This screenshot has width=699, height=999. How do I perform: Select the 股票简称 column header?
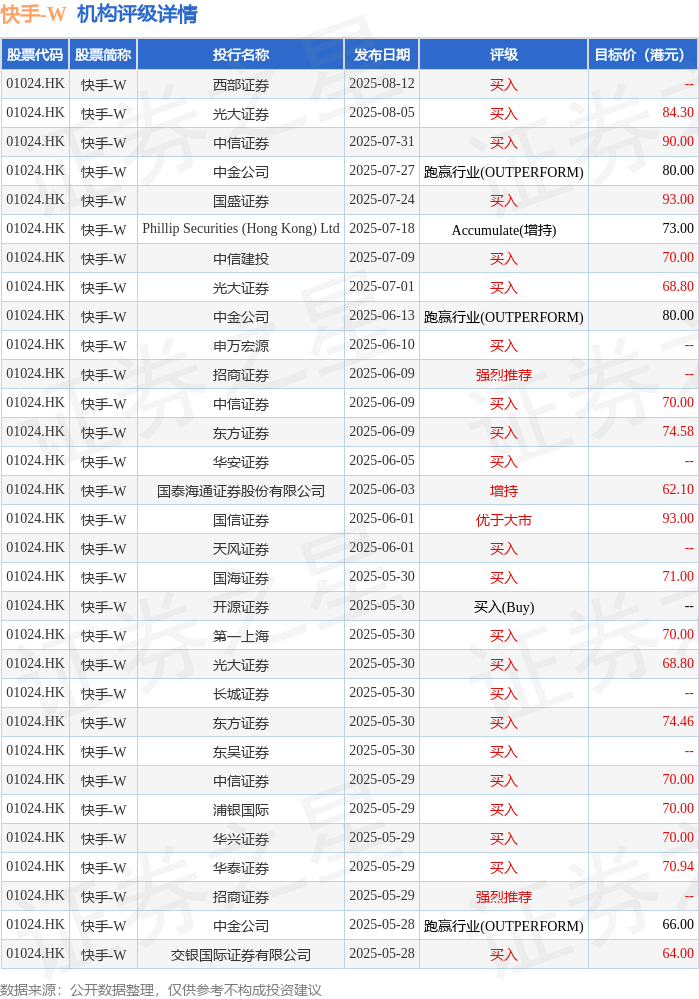point(103,55)
